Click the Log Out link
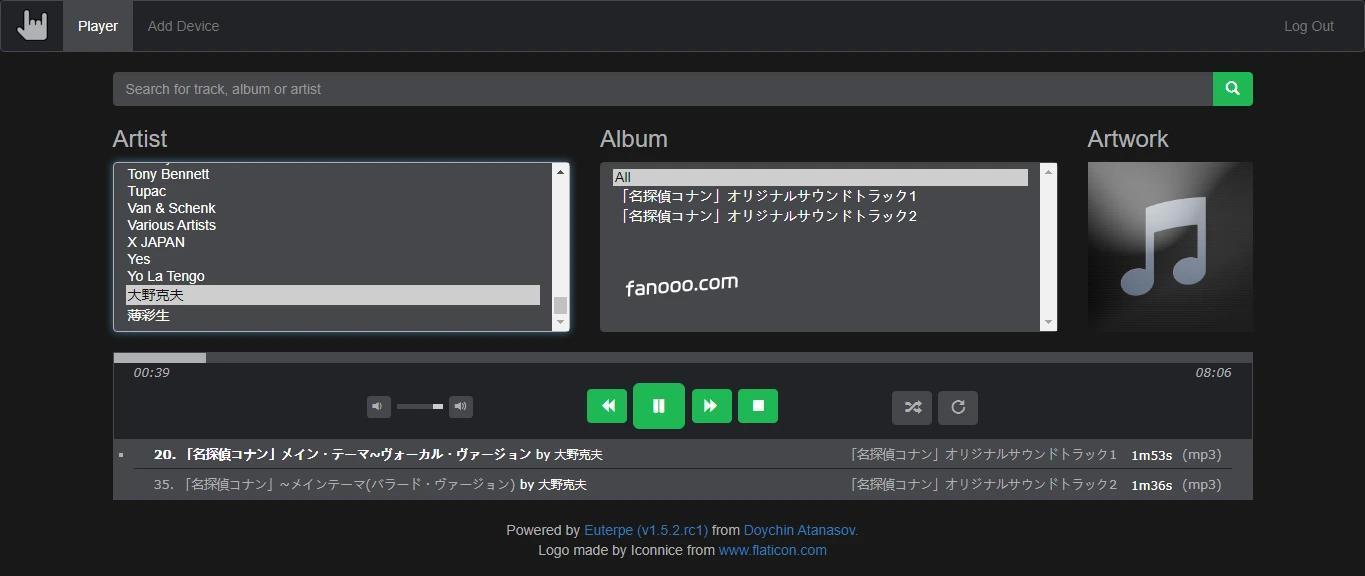The image size is (1365, 576). click(x=1308, y=26)
